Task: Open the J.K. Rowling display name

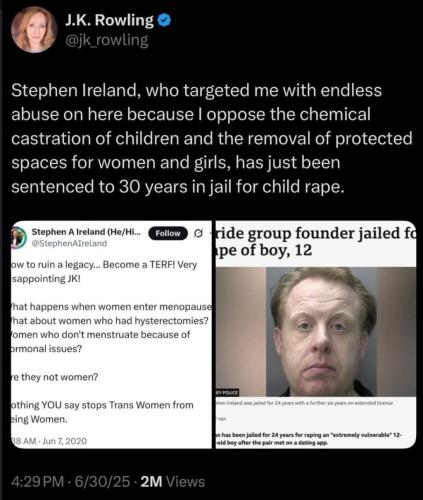Action: coord(109,20)
